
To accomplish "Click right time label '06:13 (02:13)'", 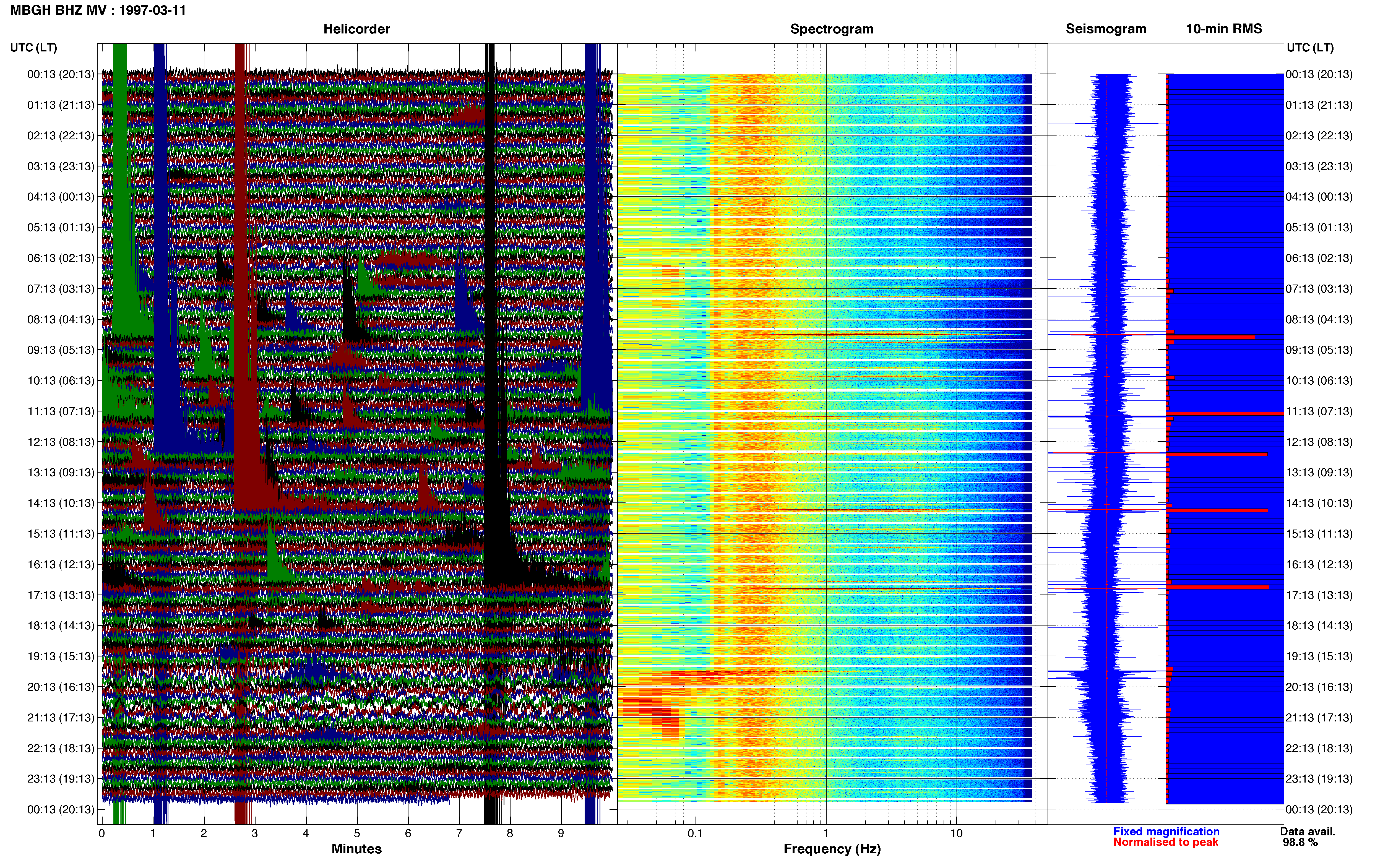I will pos(1319,258).
